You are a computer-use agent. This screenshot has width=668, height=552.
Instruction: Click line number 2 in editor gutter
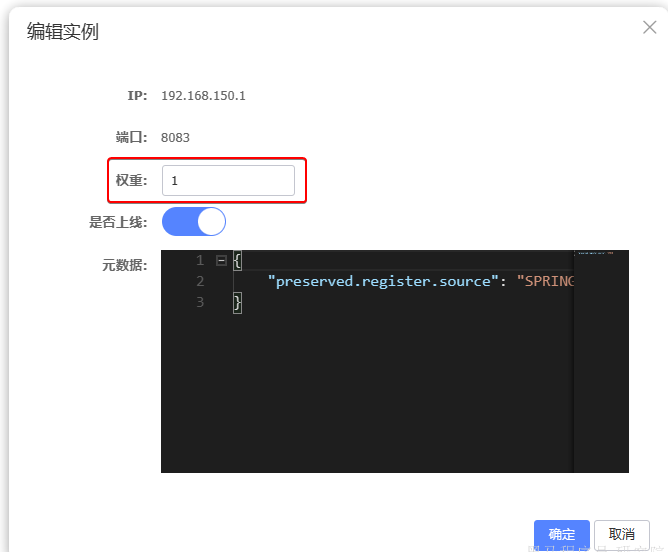(200, 281)
